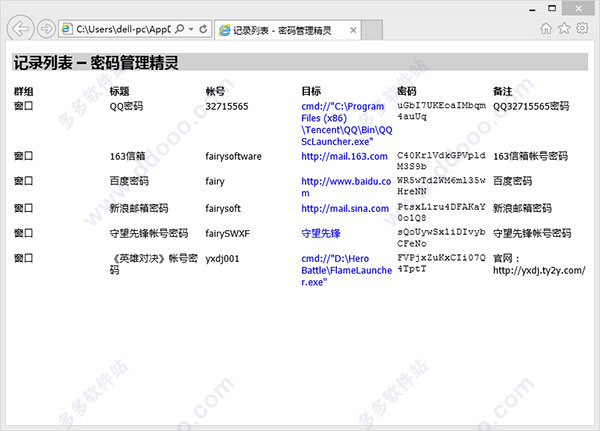Select the http://yxdj.ty2y.com/ remark text

coord(539,270)
